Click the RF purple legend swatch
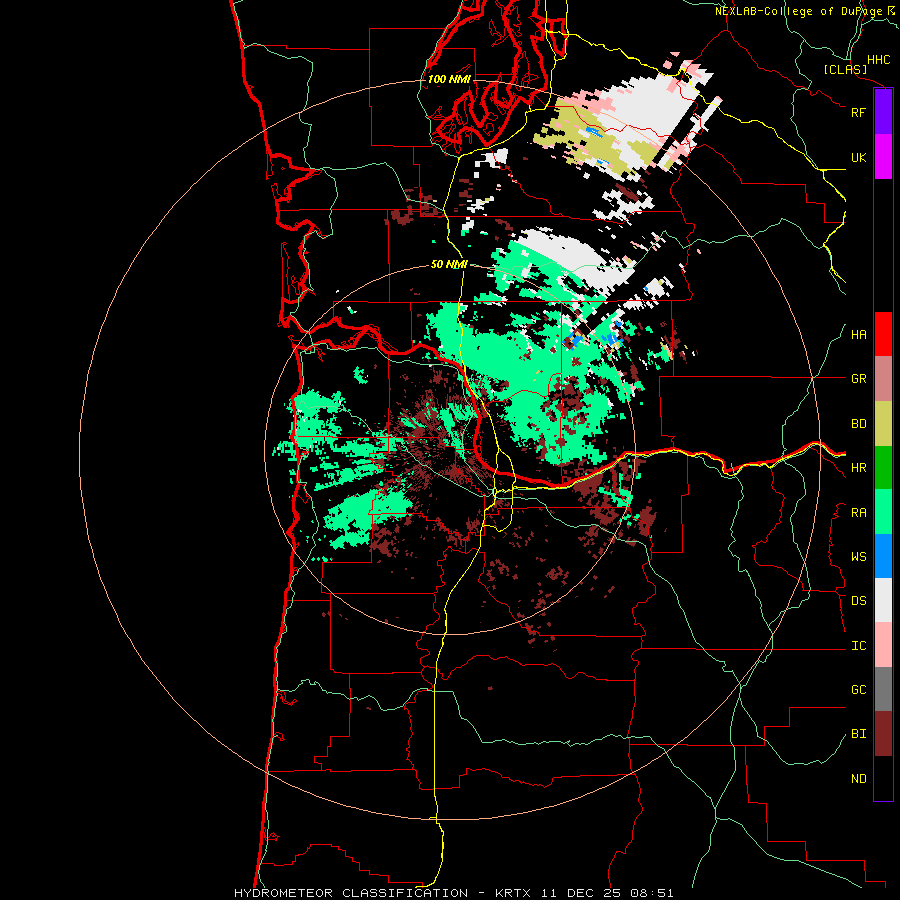Image resolution: width=900 pixels, height=900 pixels. pyautogui.click(x=883, y=112)
